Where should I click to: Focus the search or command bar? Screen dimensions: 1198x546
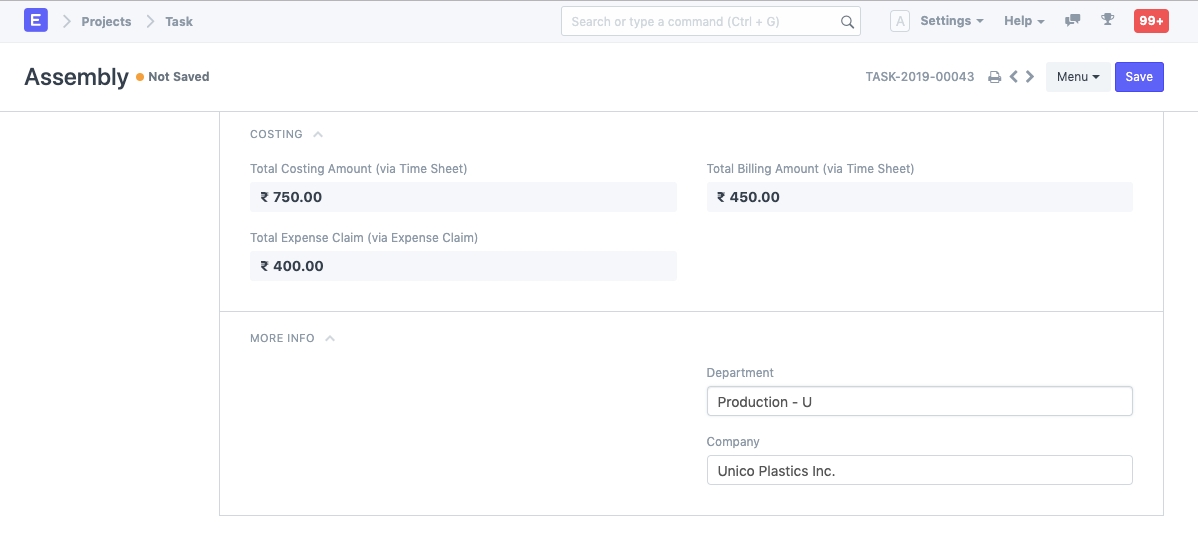point(700,22)
